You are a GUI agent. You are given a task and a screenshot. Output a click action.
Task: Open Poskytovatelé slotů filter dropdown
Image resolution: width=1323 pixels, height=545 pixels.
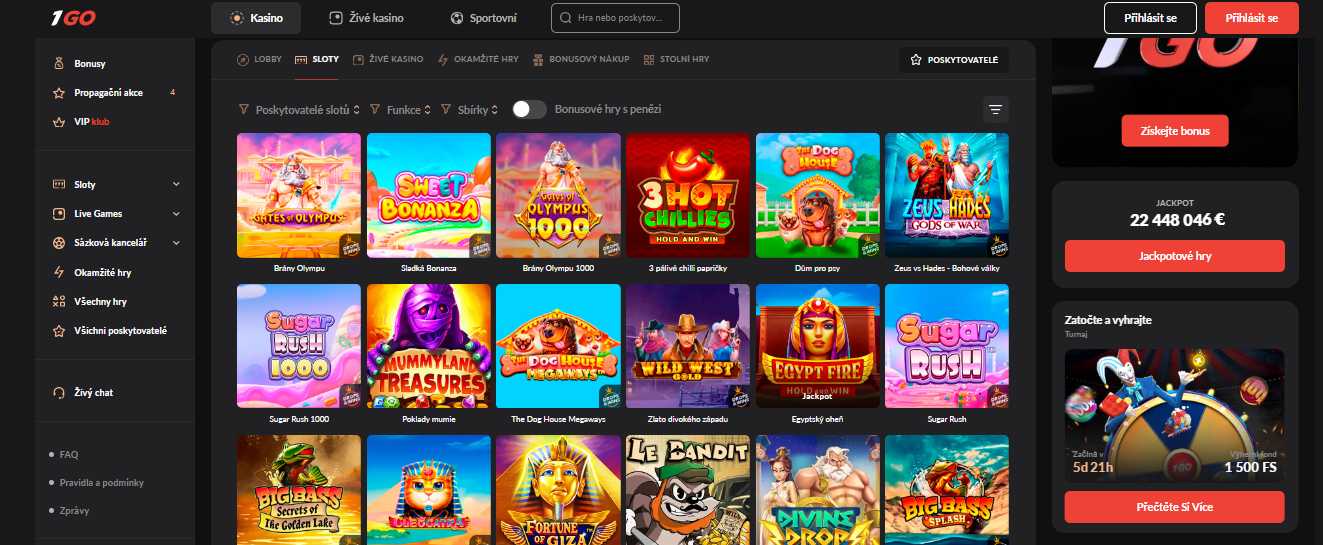point(299,110)
